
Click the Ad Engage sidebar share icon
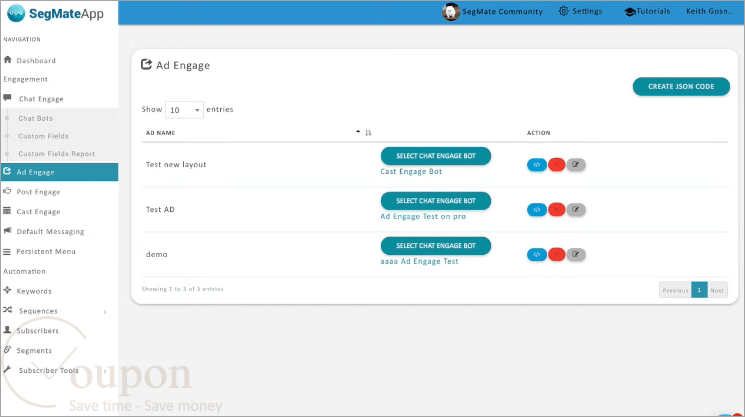pyautogui.click(x=7, y=171)
